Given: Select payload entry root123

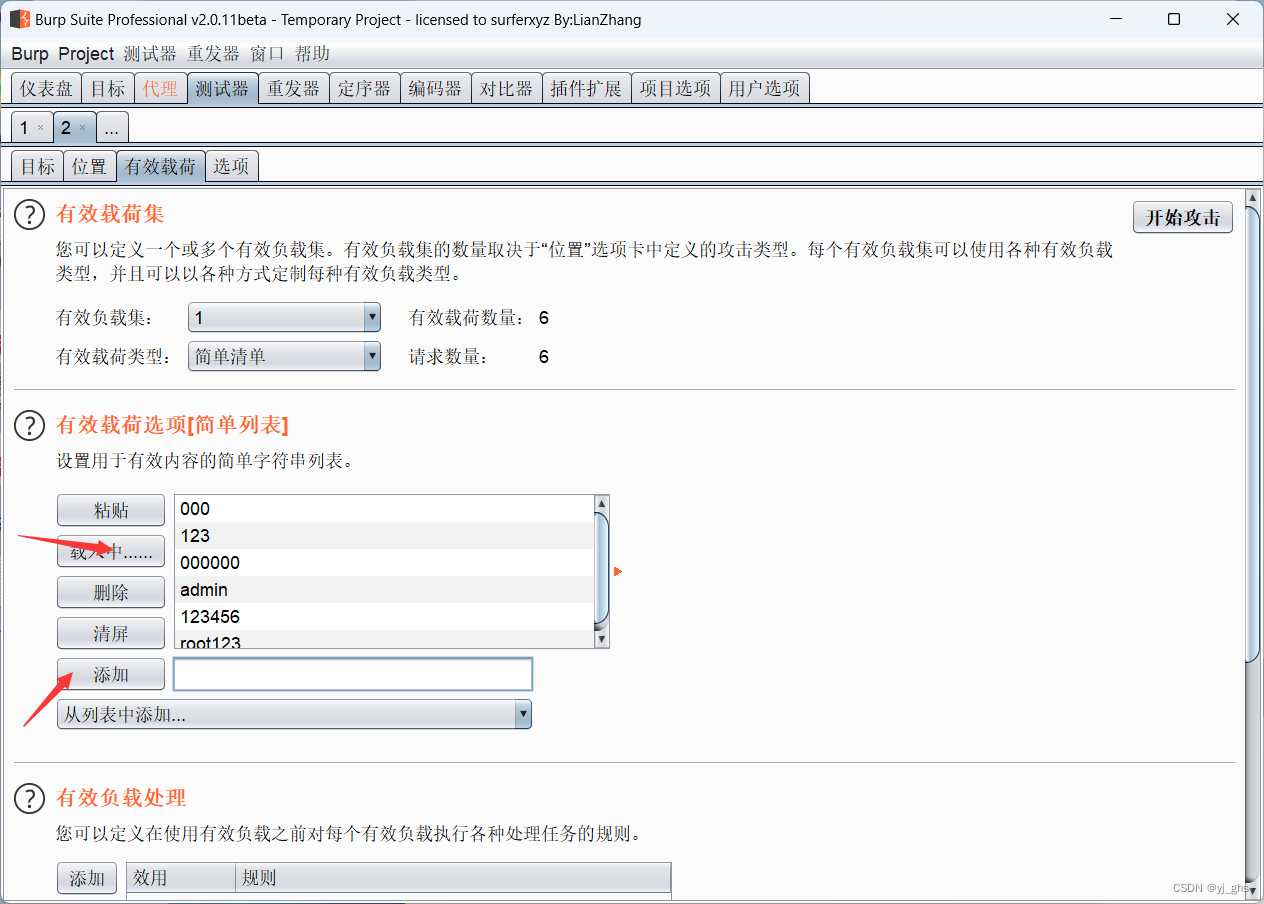Looking at the screenshot, I should point(384,640).
